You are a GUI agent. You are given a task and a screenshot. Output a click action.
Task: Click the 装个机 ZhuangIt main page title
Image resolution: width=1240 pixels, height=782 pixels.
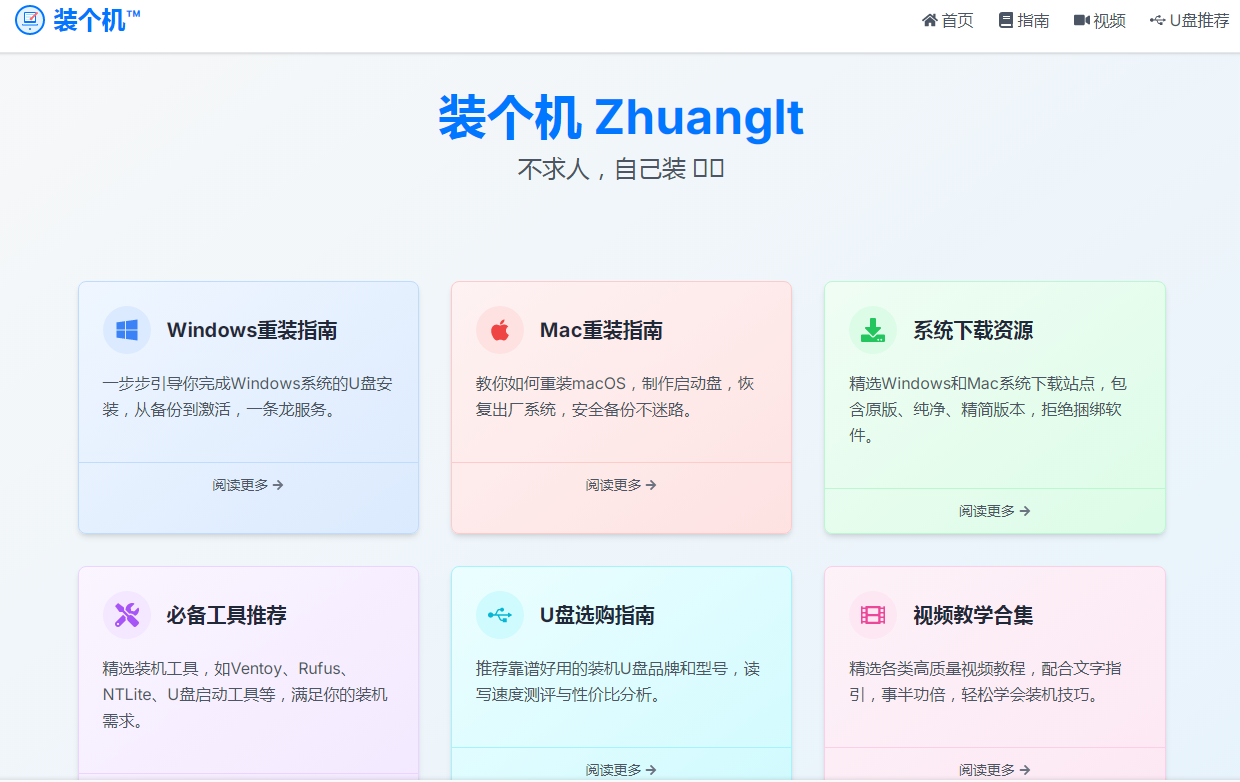pyautogui.click(x=621, y=118)
